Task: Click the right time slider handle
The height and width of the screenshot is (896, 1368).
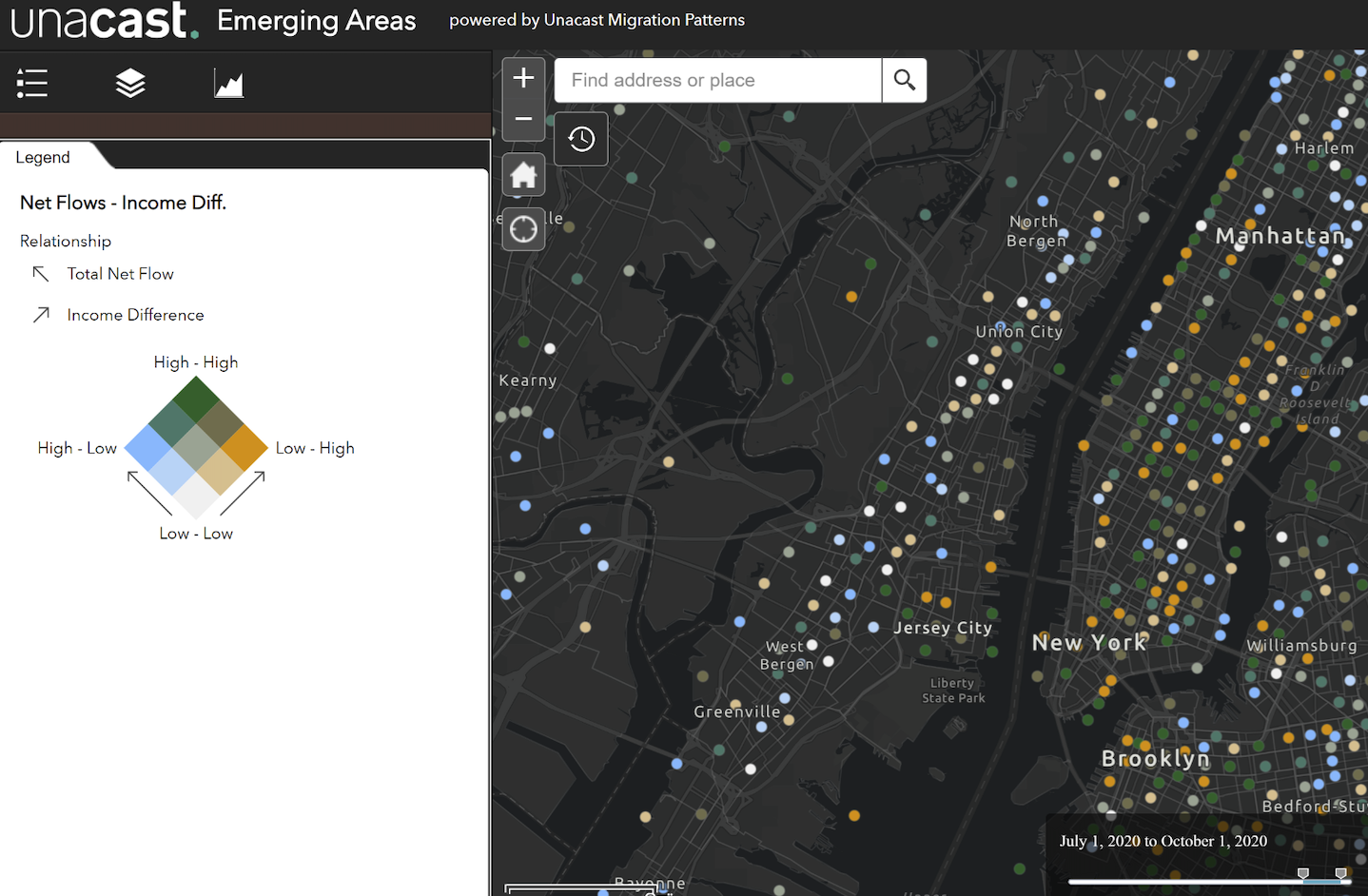Action: point(1341,873)
